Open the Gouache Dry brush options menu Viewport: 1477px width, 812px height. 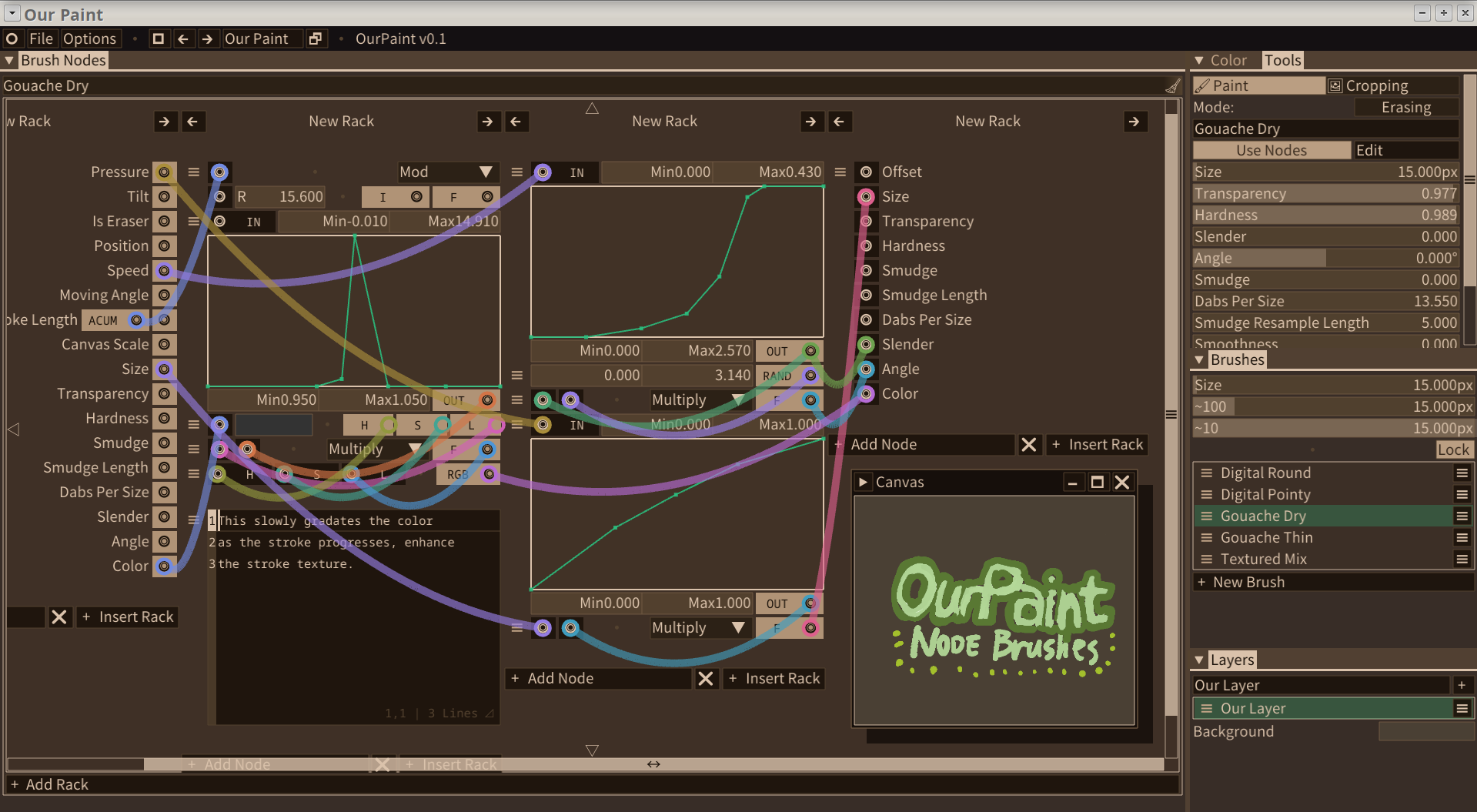1462,516
